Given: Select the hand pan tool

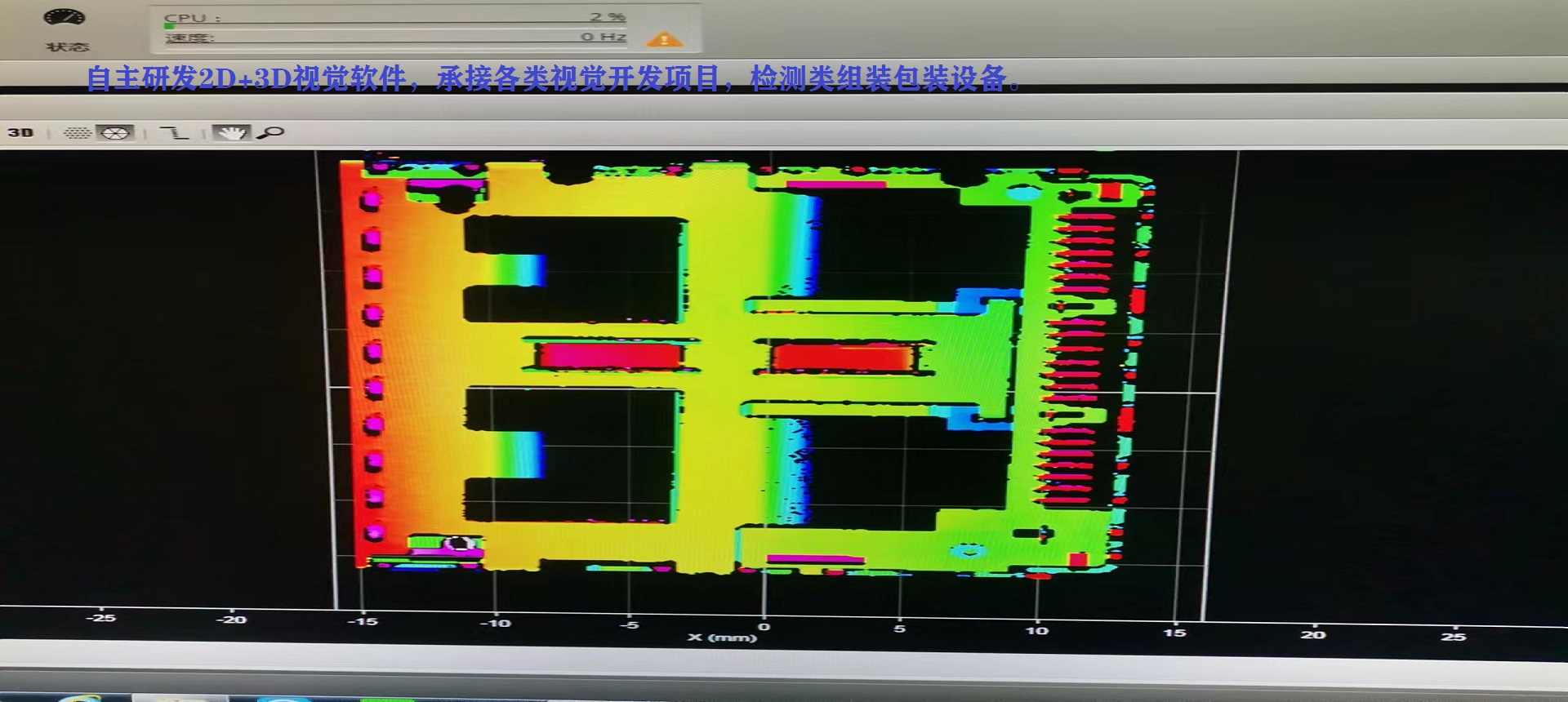Looking at the screenshot, I should [x=232, y=132].
